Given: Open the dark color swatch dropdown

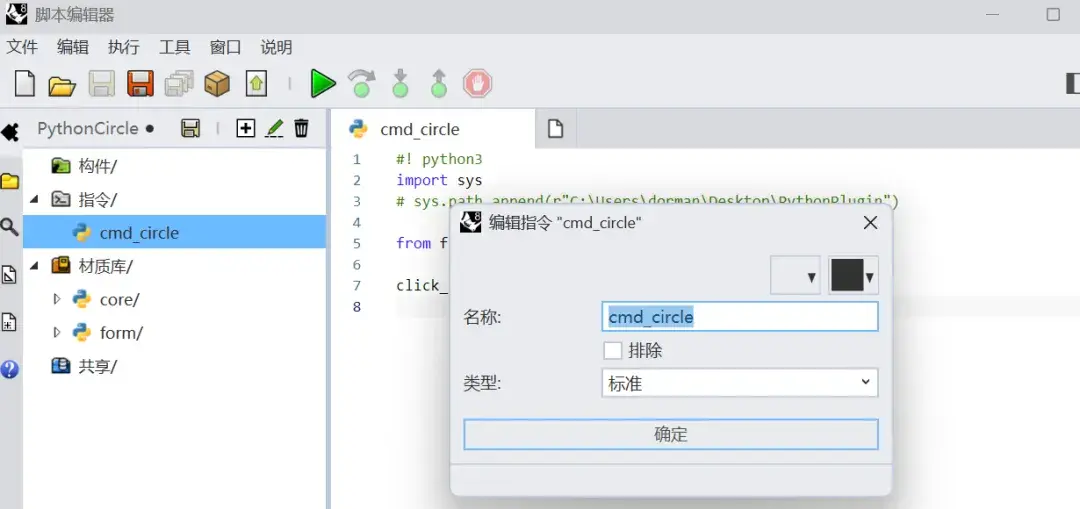Looking at the screenshot, I should [x=853, y=276].
